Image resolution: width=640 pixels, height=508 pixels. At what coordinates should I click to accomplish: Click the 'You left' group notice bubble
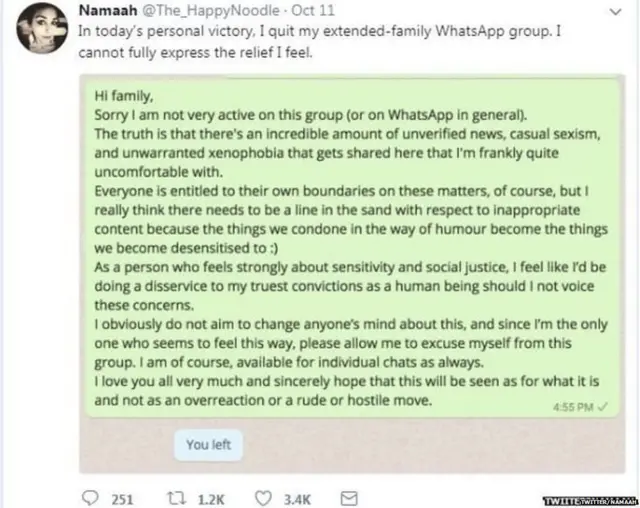click(x=208, y=445)
